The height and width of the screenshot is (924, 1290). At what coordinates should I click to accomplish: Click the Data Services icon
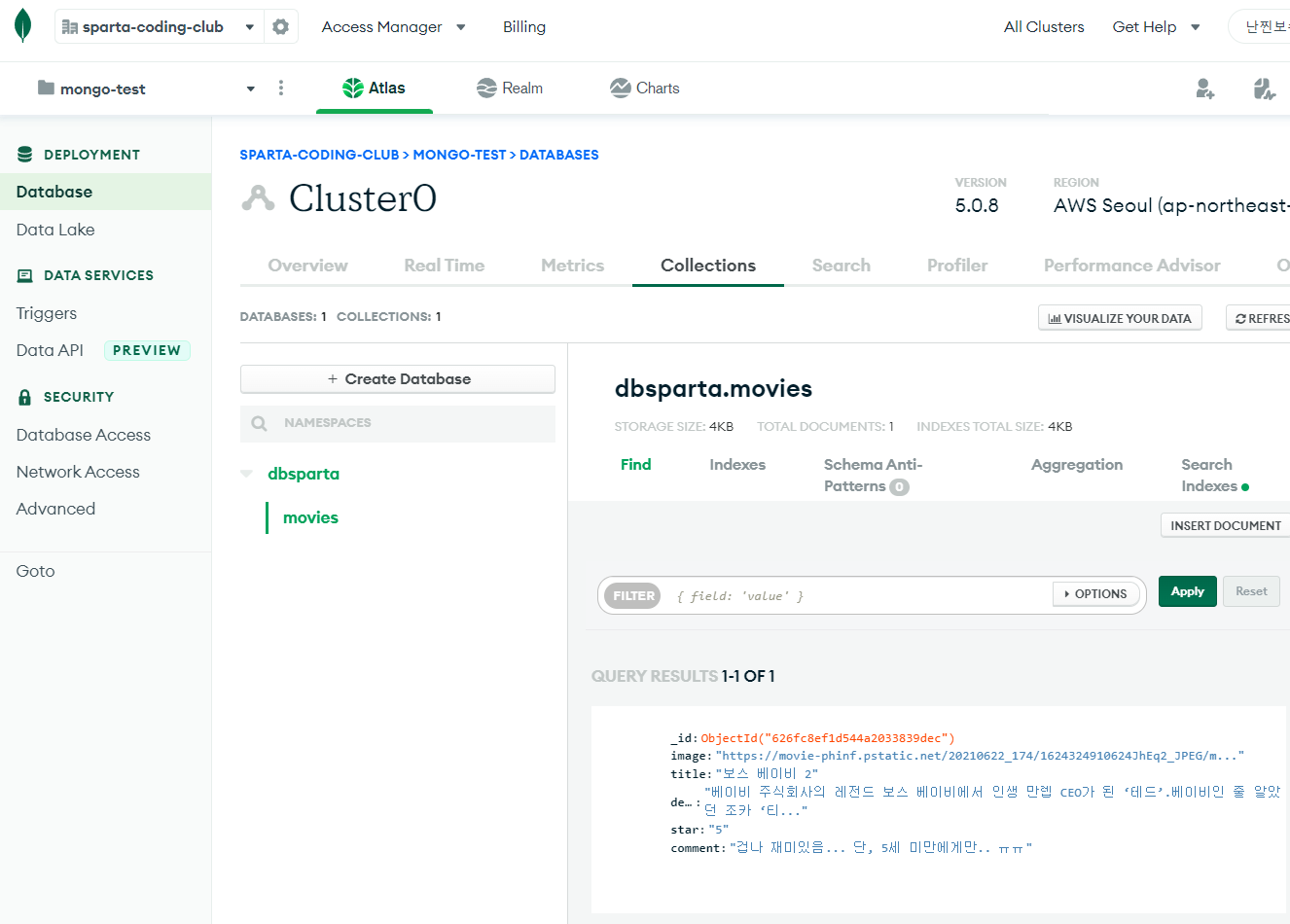coord(25,275)
